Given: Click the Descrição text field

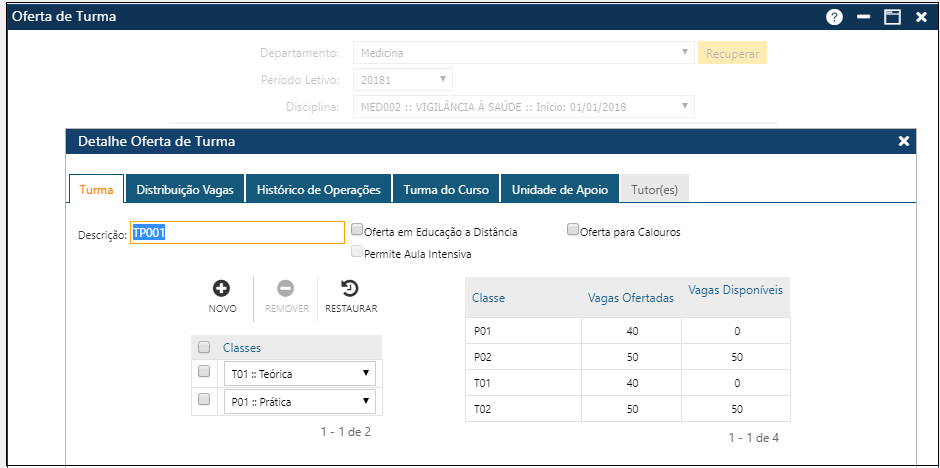Looking at the screenshot, I should point(238,233).
